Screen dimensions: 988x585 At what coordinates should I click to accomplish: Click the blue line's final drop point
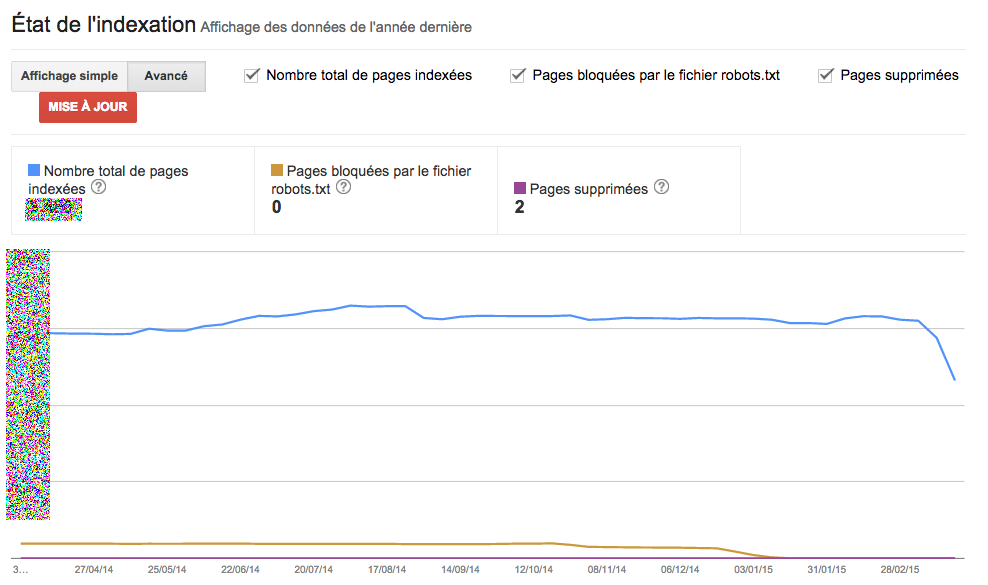pos(955,379)
